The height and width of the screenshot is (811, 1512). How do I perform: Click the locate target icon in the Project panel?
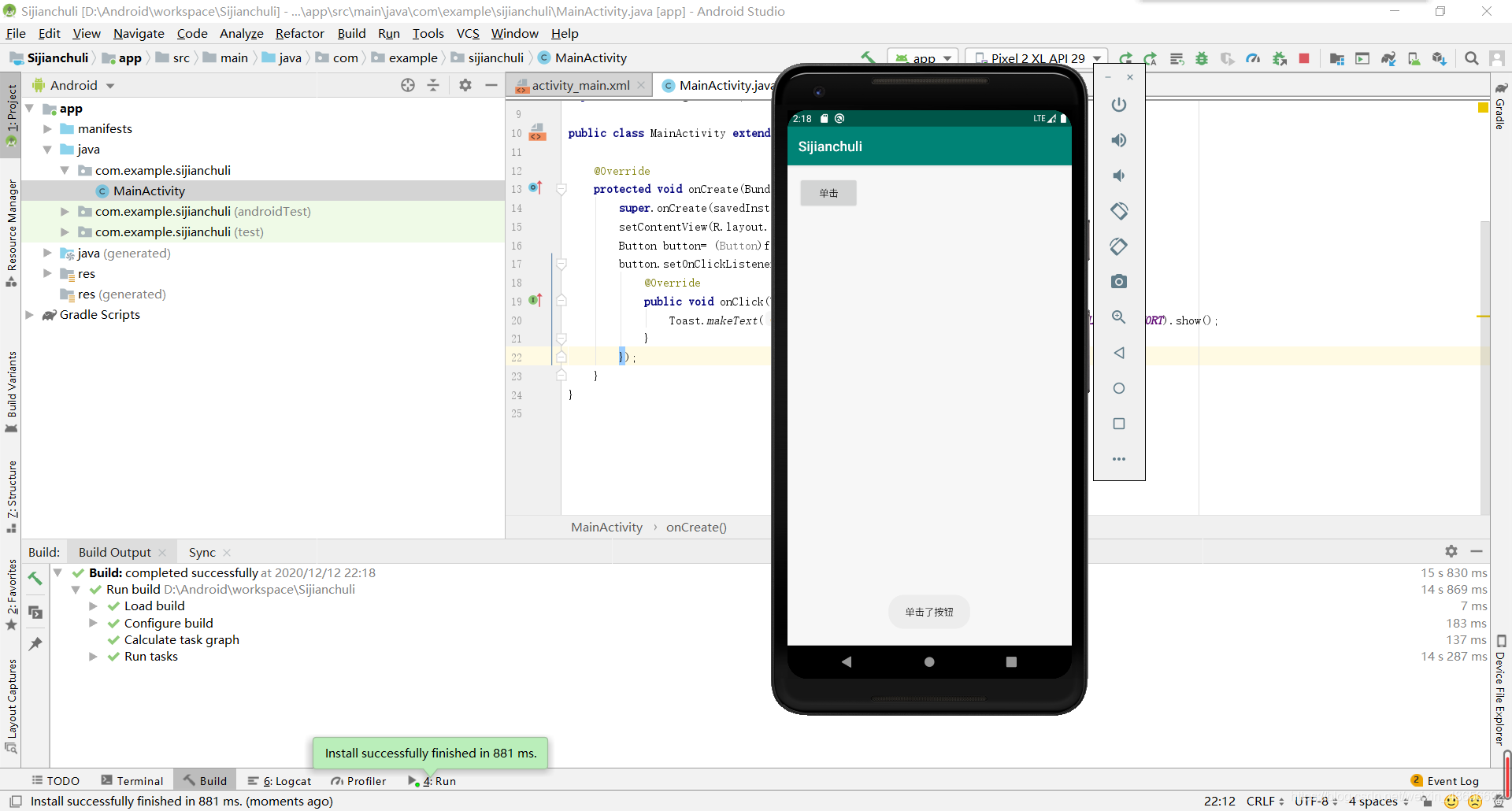pyautogui.click(x=408, y=85)
